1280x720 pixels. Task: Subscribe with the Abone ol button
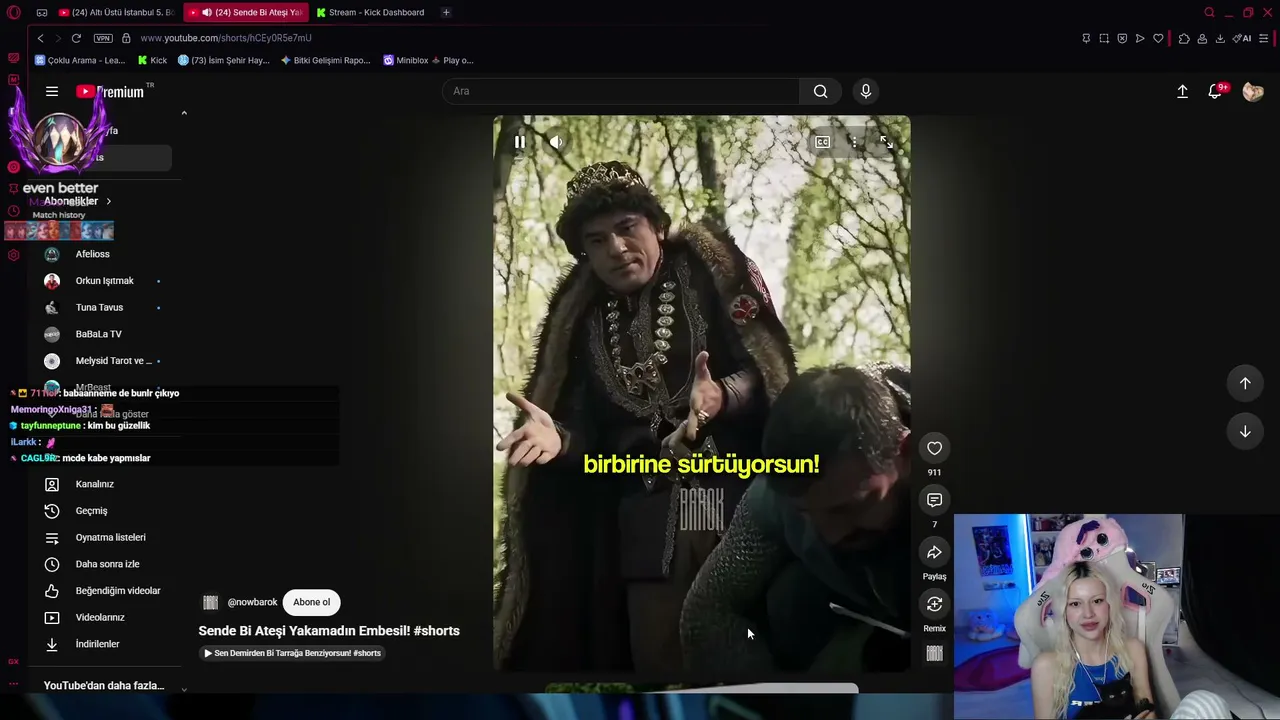click(311, 602)
